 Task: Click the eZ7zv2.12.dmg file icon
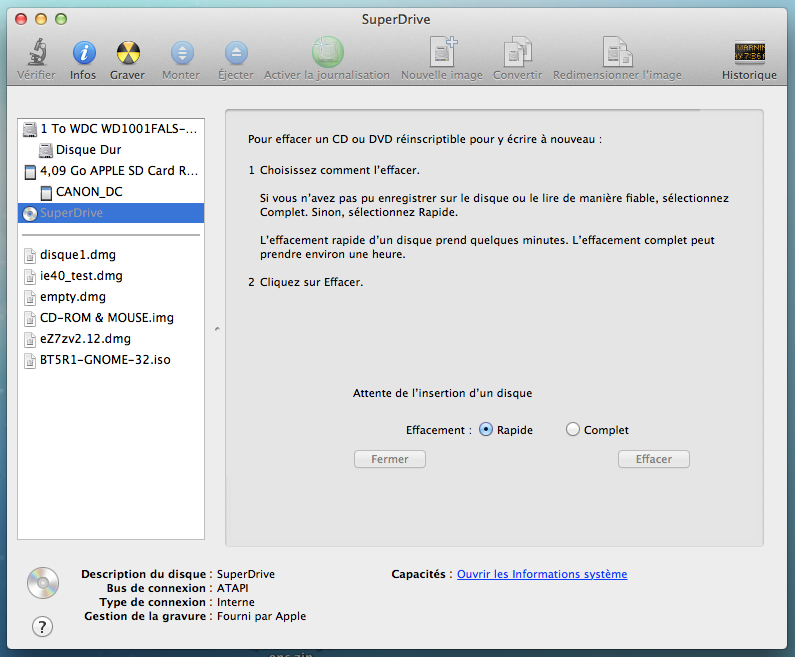pos(30,339)
